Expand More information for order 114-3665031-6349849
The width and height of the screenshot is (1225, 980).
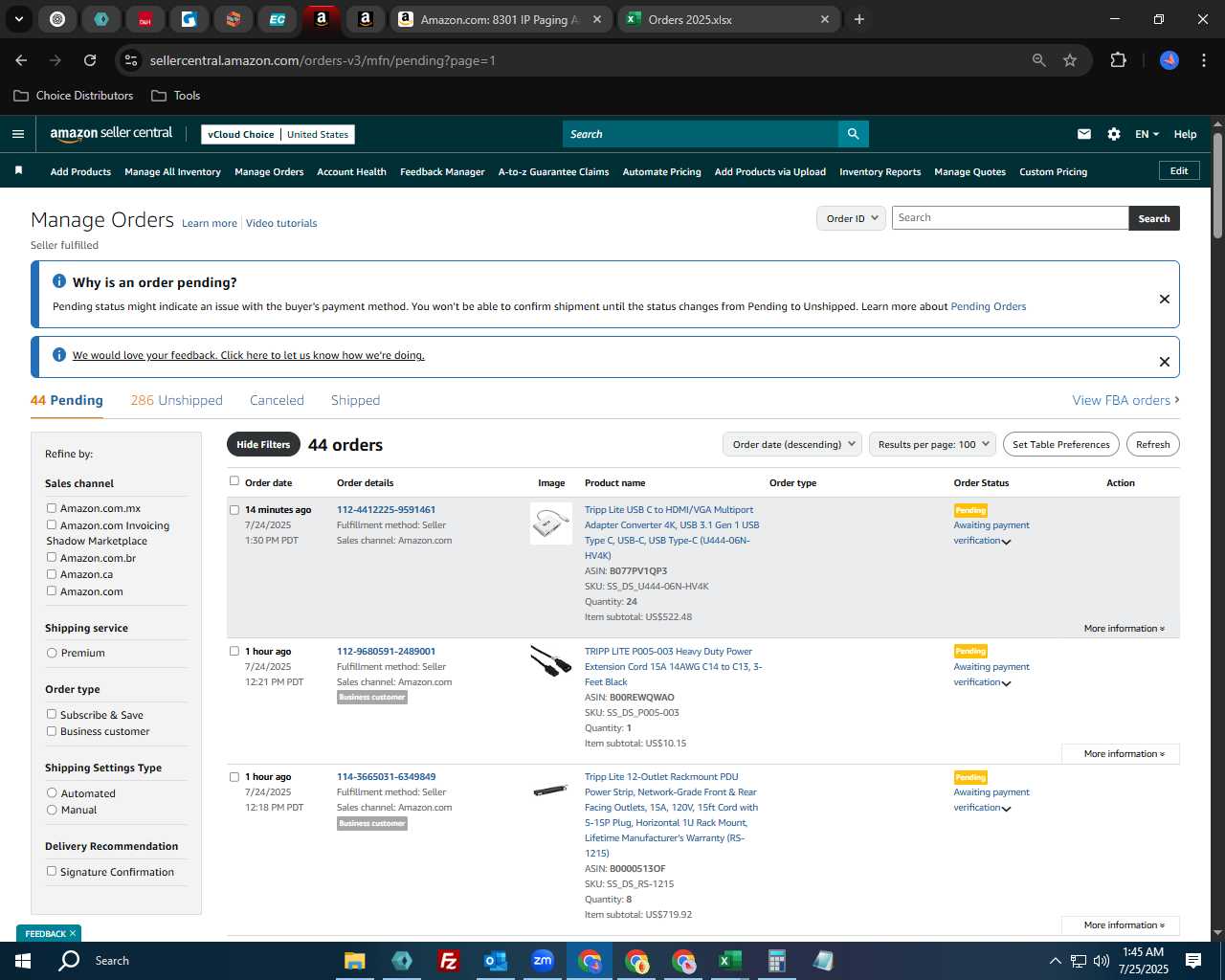1121,925
